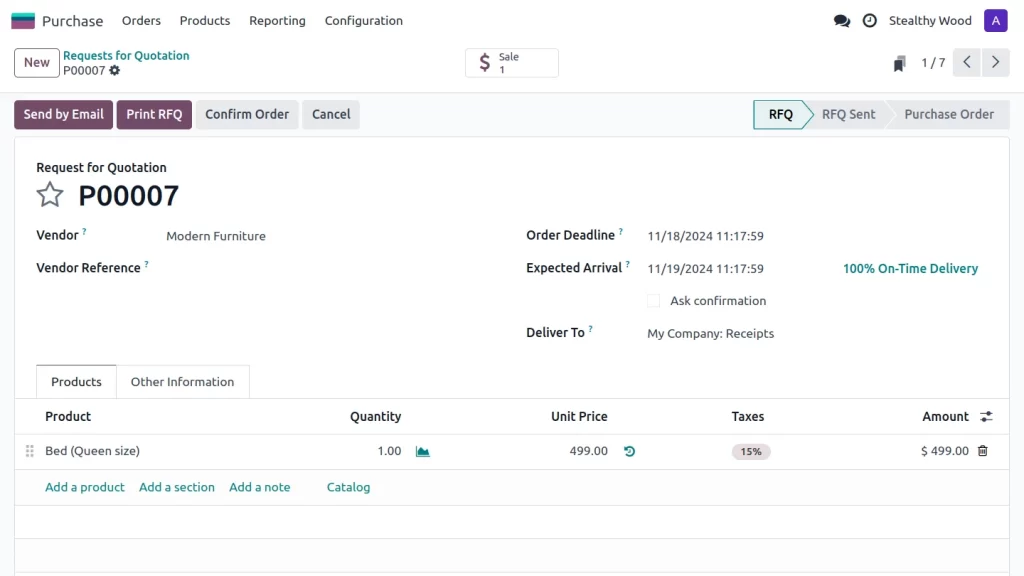Open the Reporting menu
1024x576 pixels.
pyautogui.click(x=277, y=21)
